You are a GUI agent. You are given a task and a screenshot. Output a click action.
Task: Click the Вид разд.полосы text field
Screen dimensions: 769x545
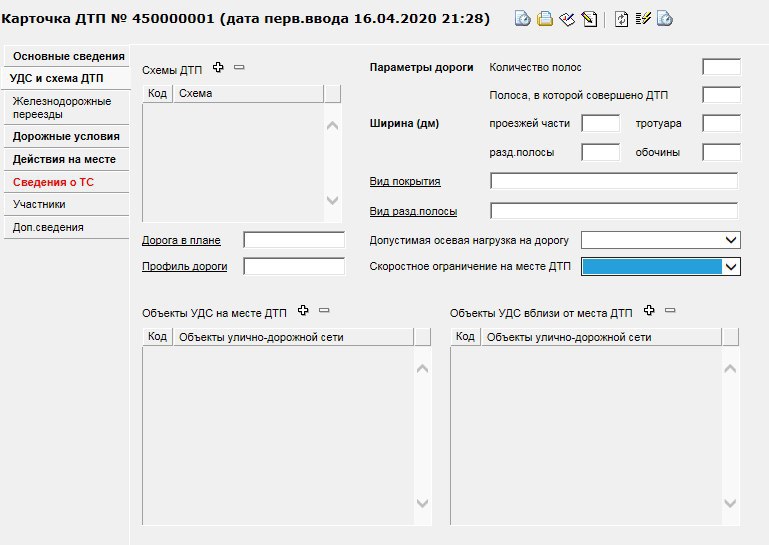click(x=614, y=211)
